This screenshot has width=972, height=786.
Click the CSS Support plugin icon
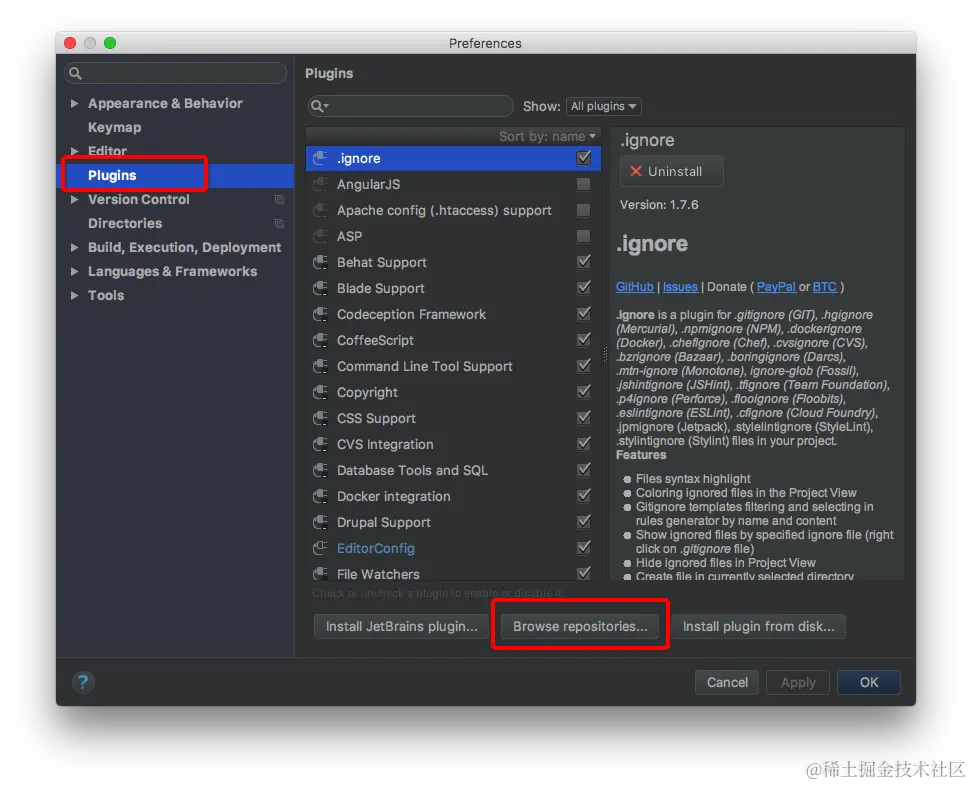[x=320, y=418]
